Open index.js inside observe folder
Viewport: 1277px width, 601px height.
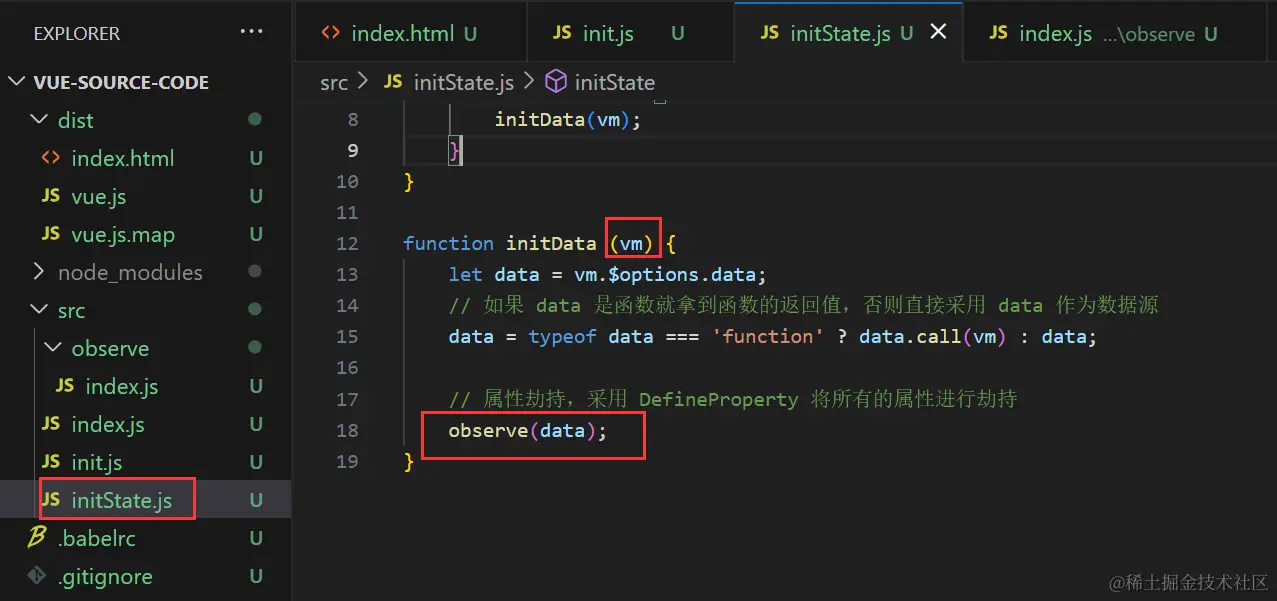pos(122,386)
